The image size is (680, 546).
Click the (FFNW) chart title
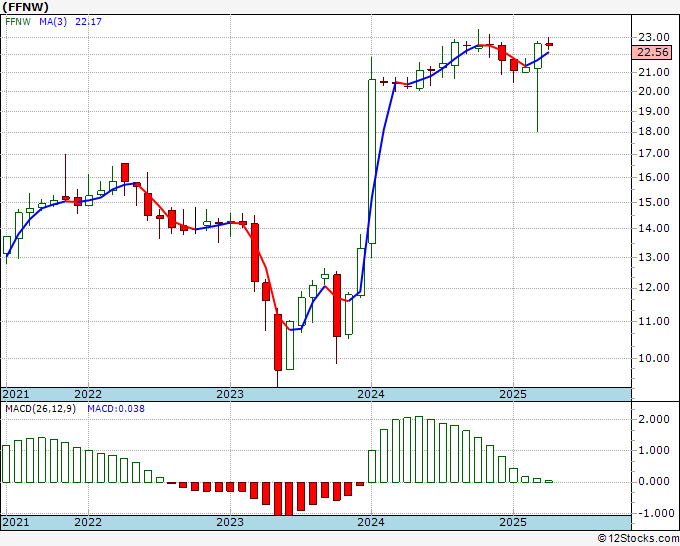[26, 7]
